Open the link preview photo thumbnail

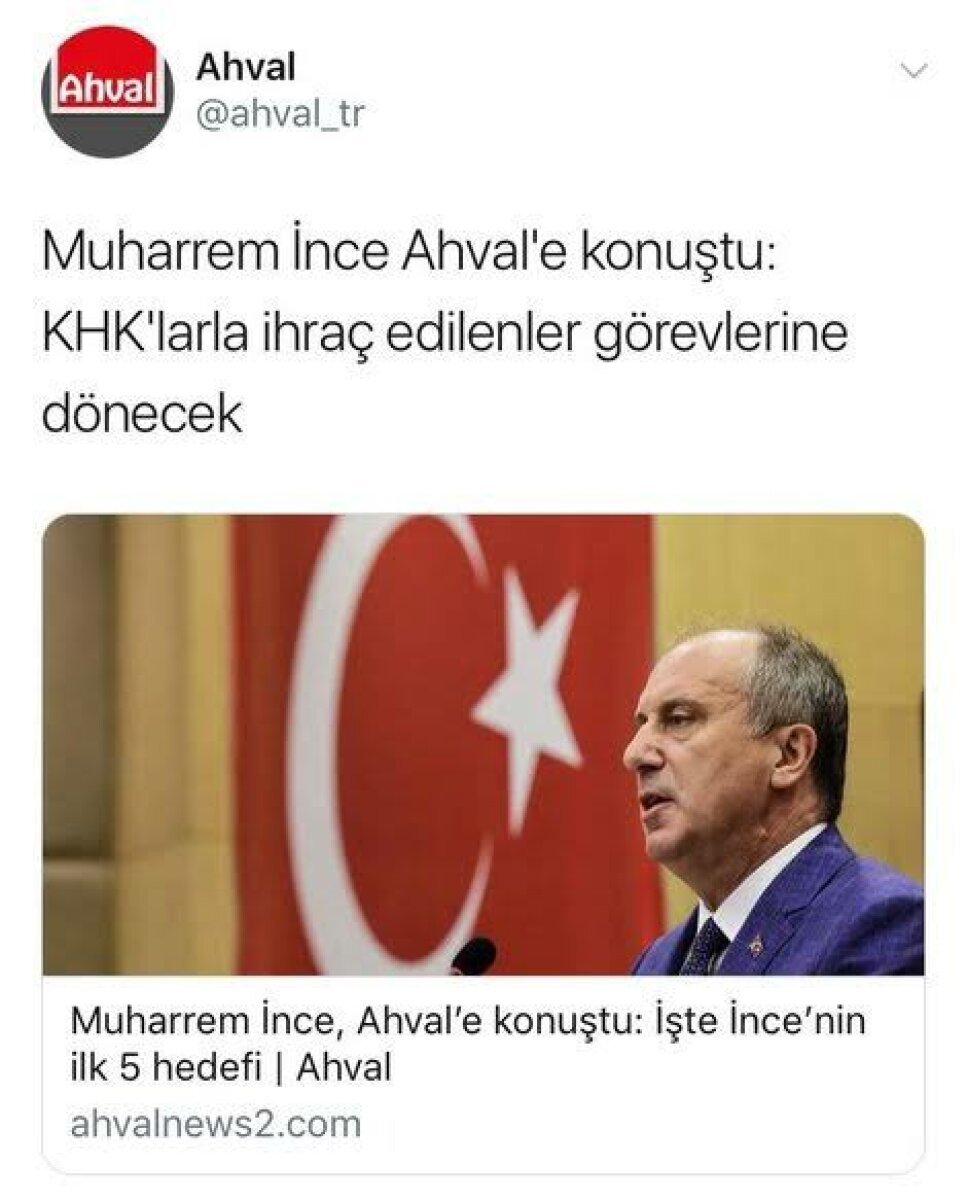pyautogui.click(x=483, y=745)
